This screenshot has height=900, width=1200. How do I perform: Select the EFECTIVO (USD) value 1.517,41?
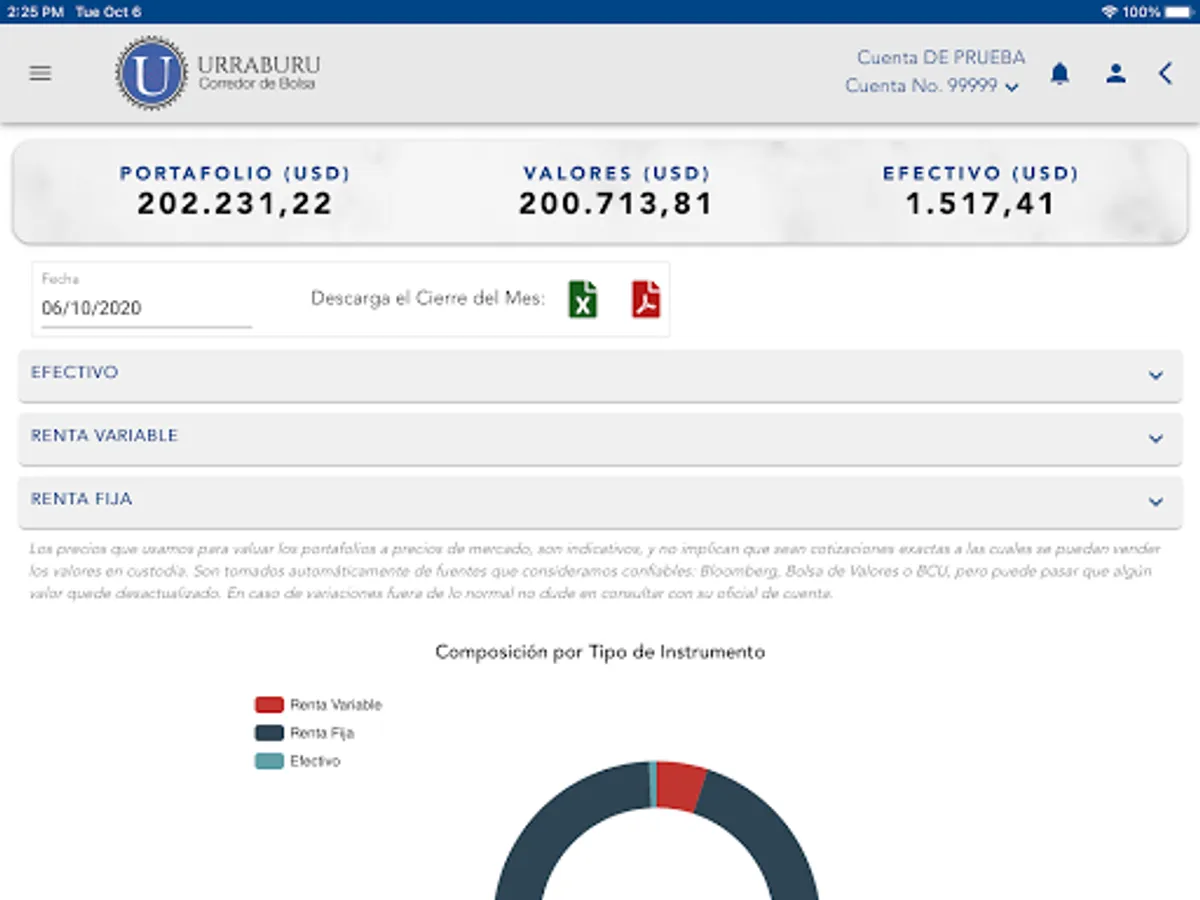pos(981,204)
